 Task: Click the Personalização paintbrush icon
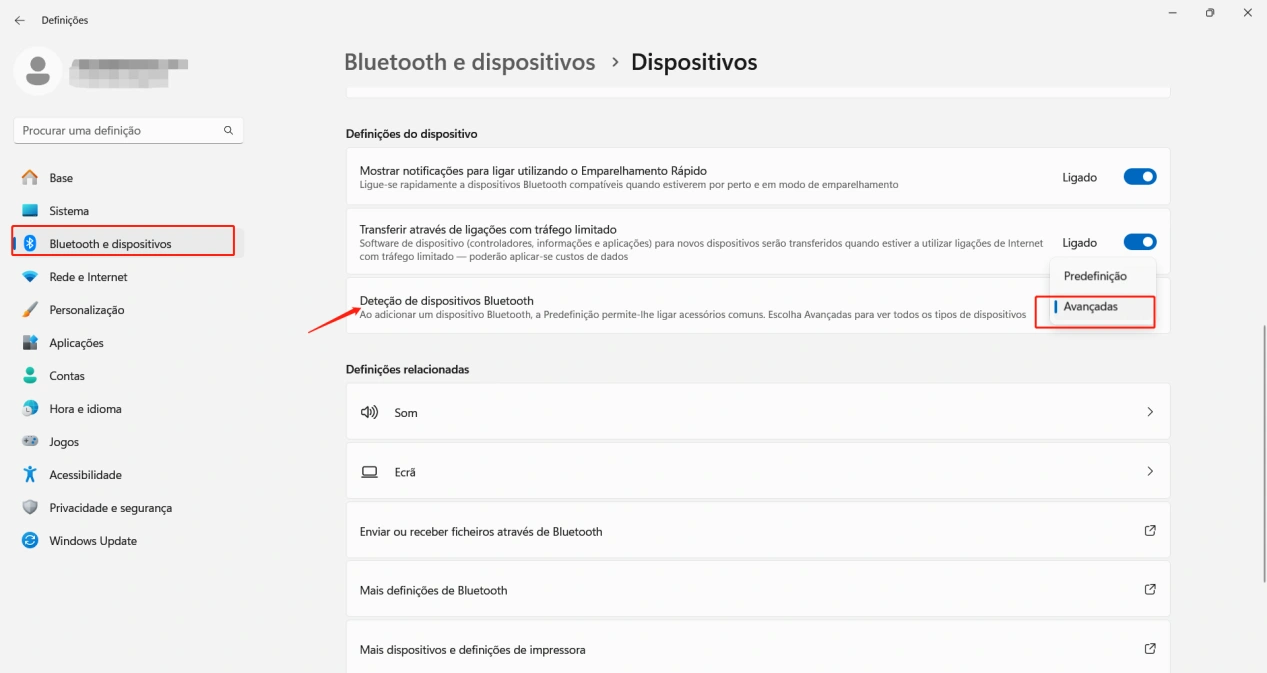[30, 310]
